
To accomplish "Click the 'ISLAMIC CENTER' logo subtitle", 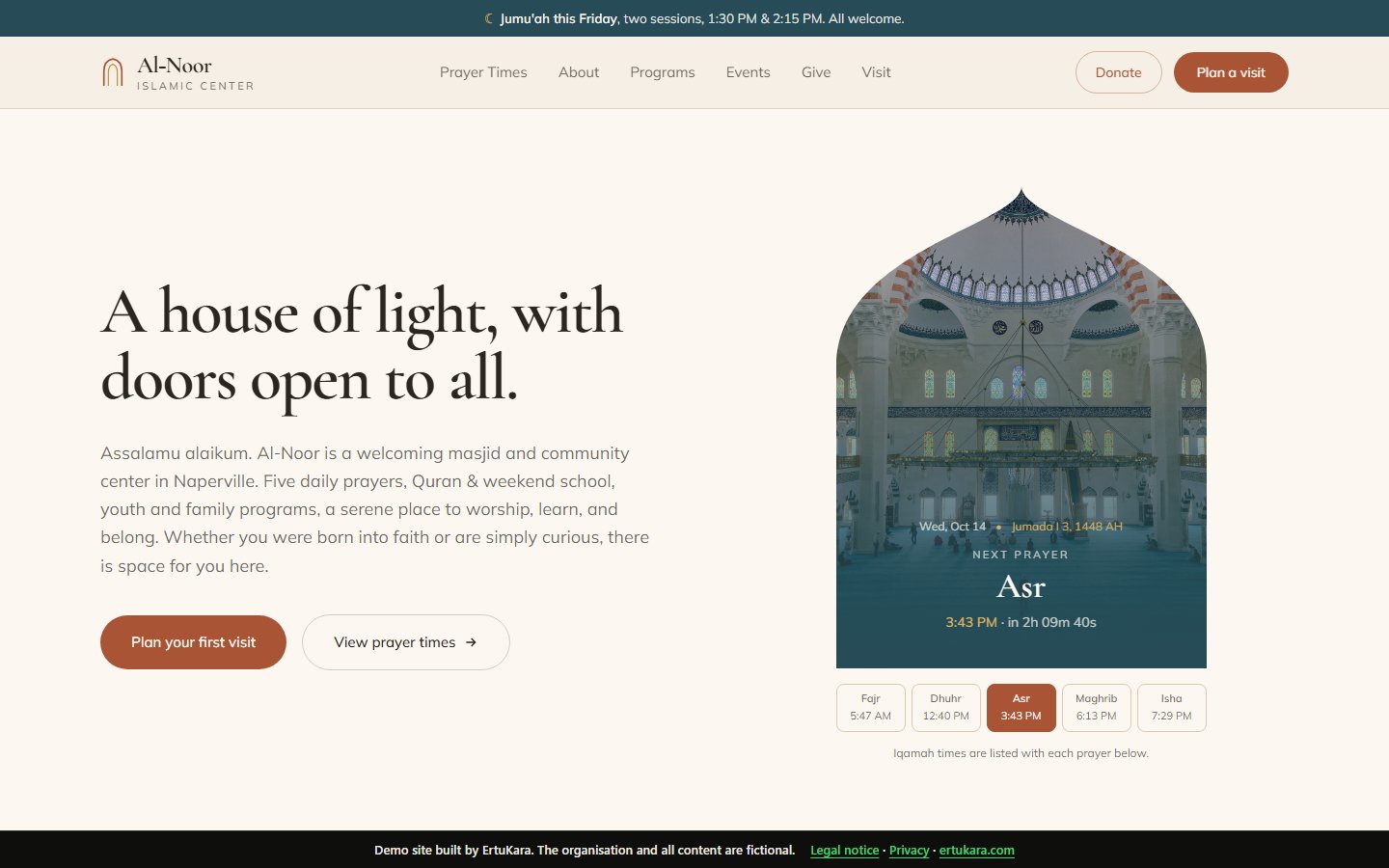I will point(196,86).
